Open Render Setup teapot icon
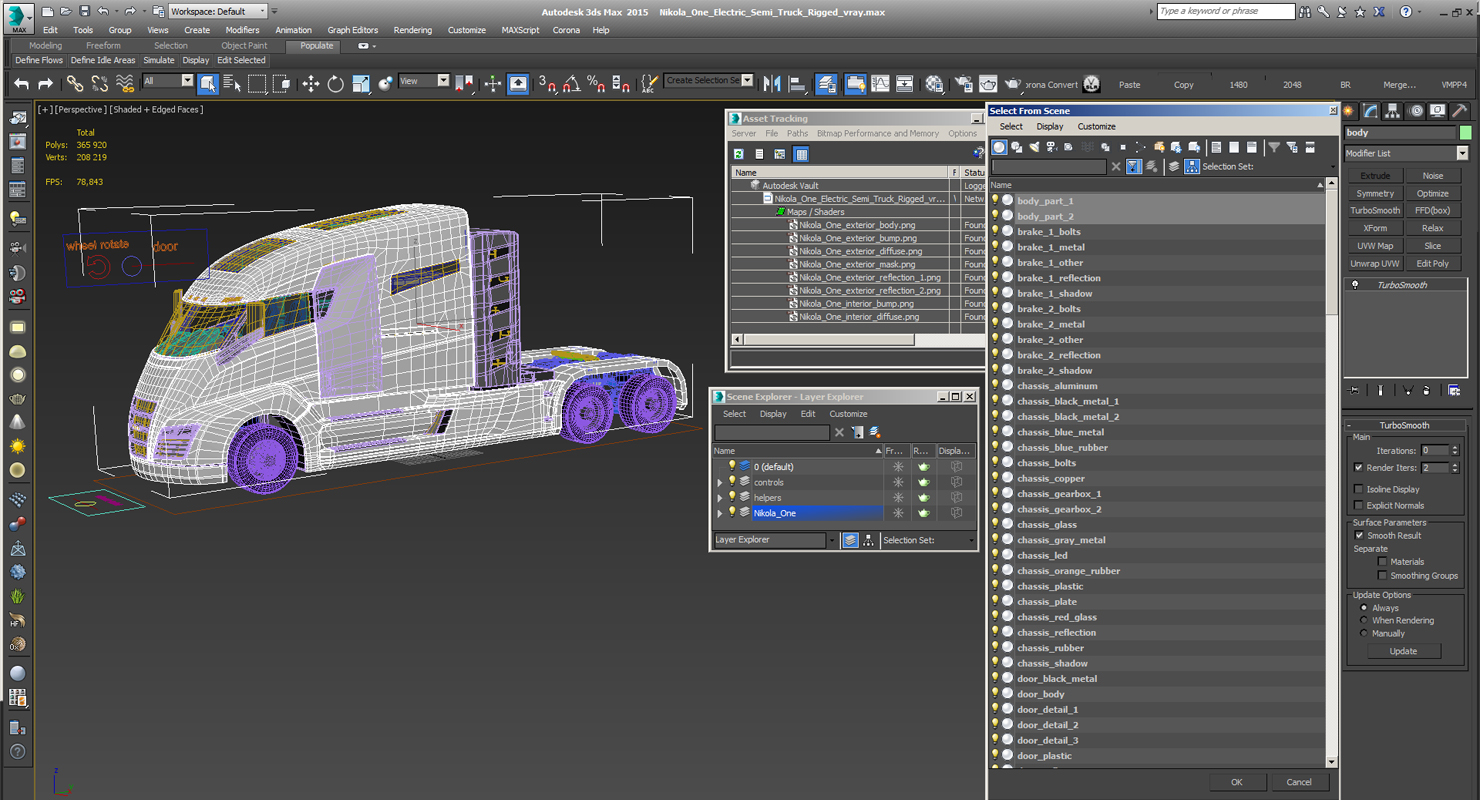 (x=964, y=84)
